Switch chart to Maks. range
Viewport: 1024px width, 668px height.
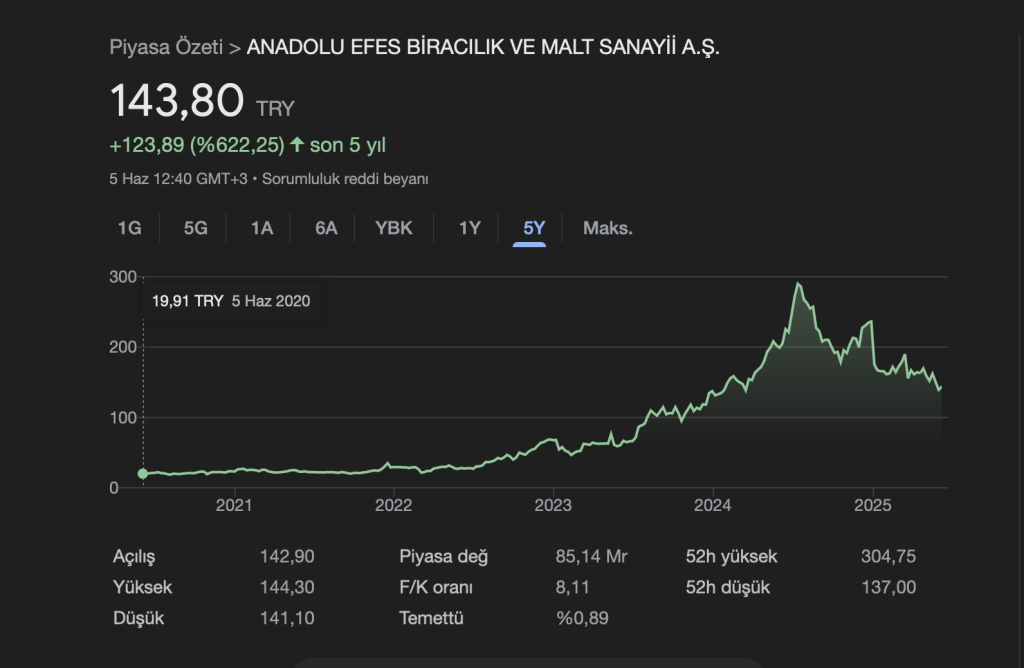point(608,228)
